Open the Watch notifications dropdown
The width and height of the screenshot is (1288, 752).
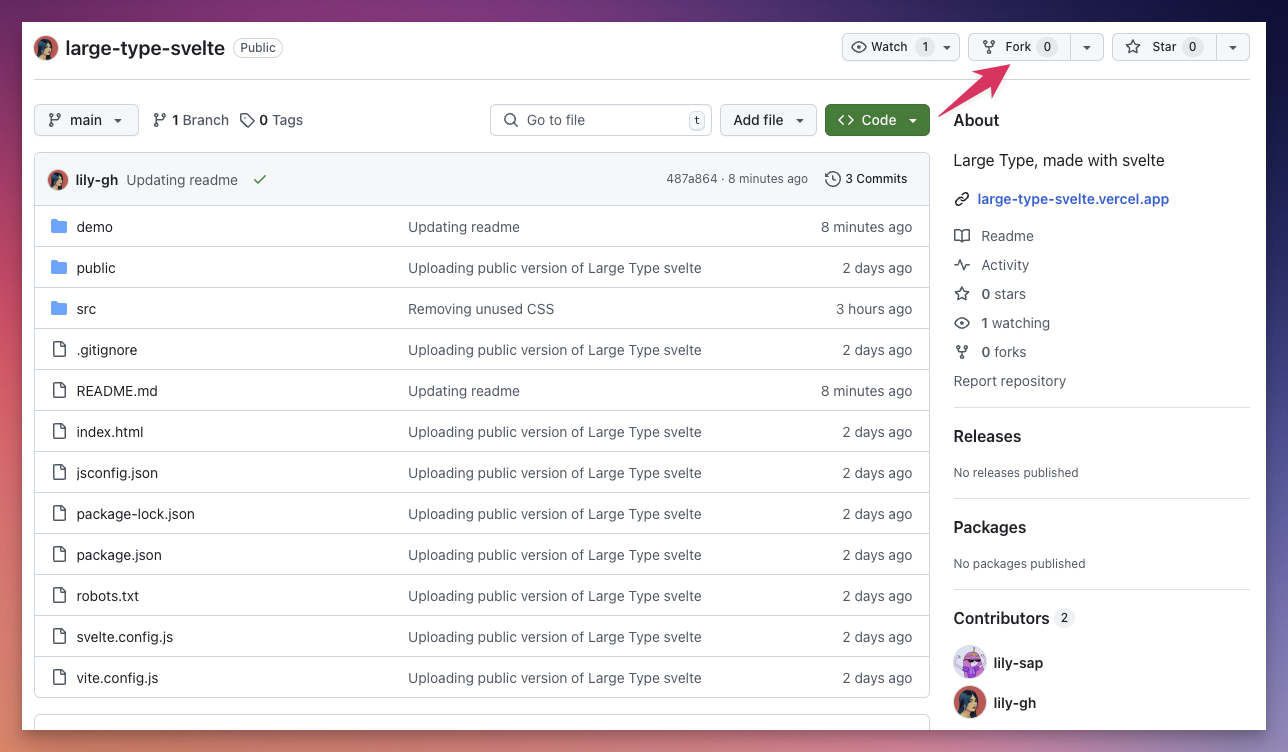click(x=901, y=47)
